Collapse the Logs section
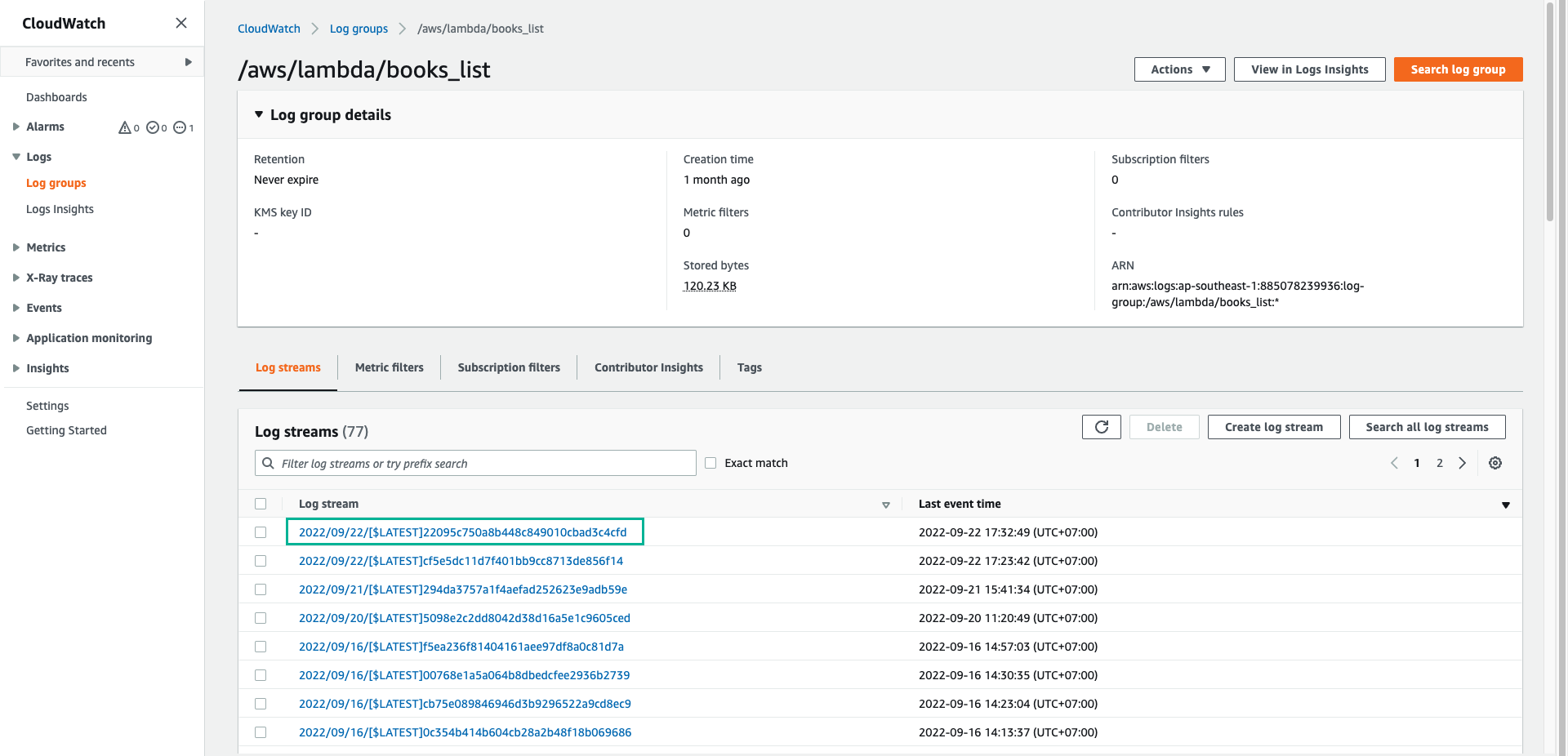The width and height of the screenshot is (1568, 756). pyautogui.click(x=16, y=157)
